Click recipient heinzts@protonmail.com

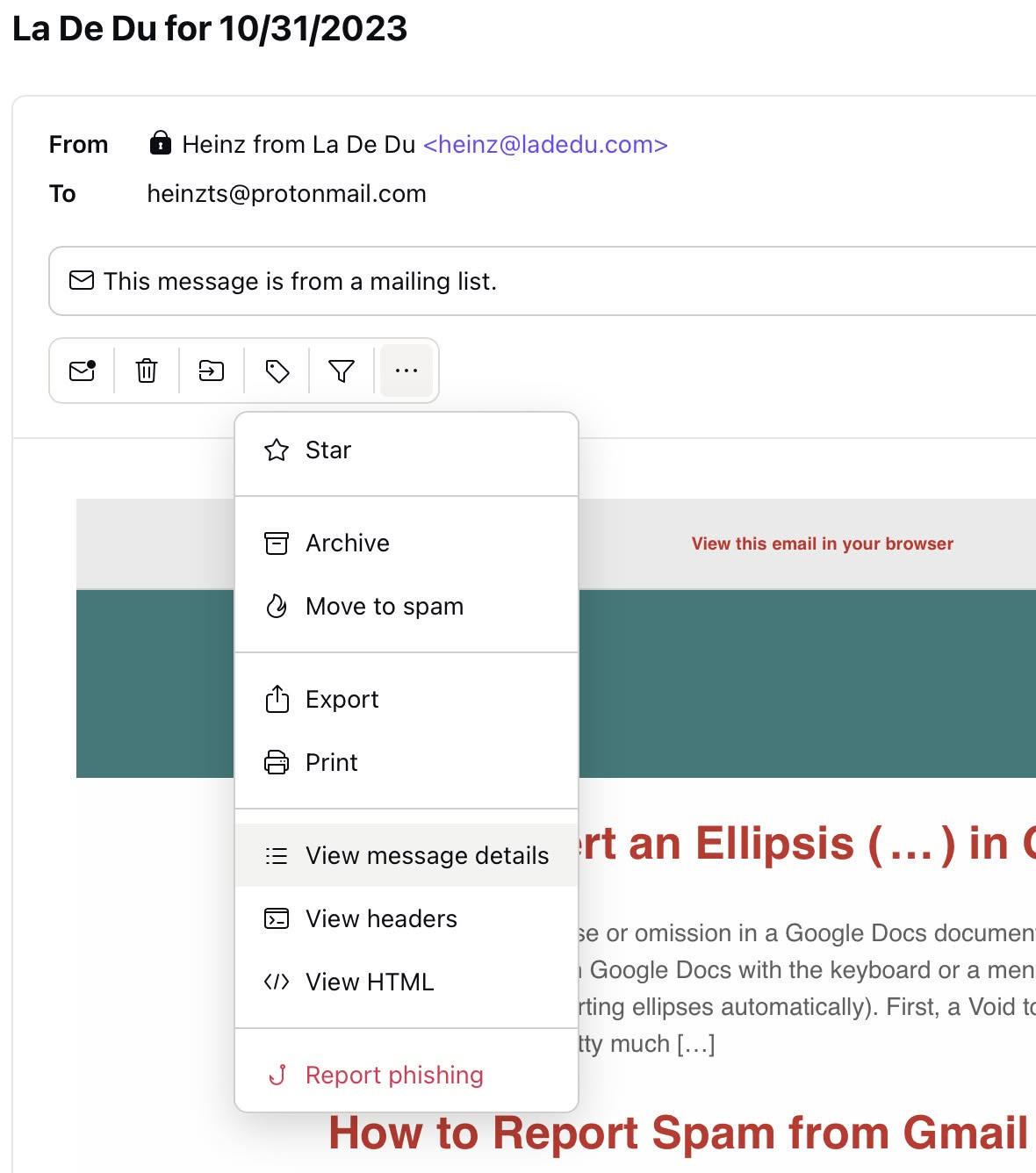point(286,193)
